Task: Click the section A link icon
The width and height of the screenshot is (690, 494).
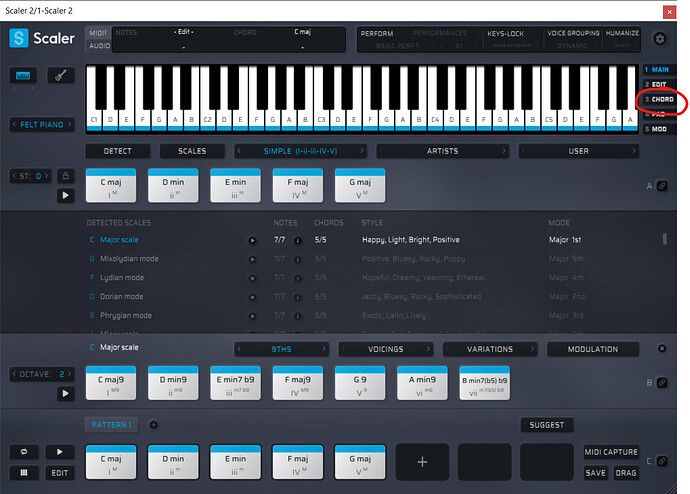Action: click(662, 186)
